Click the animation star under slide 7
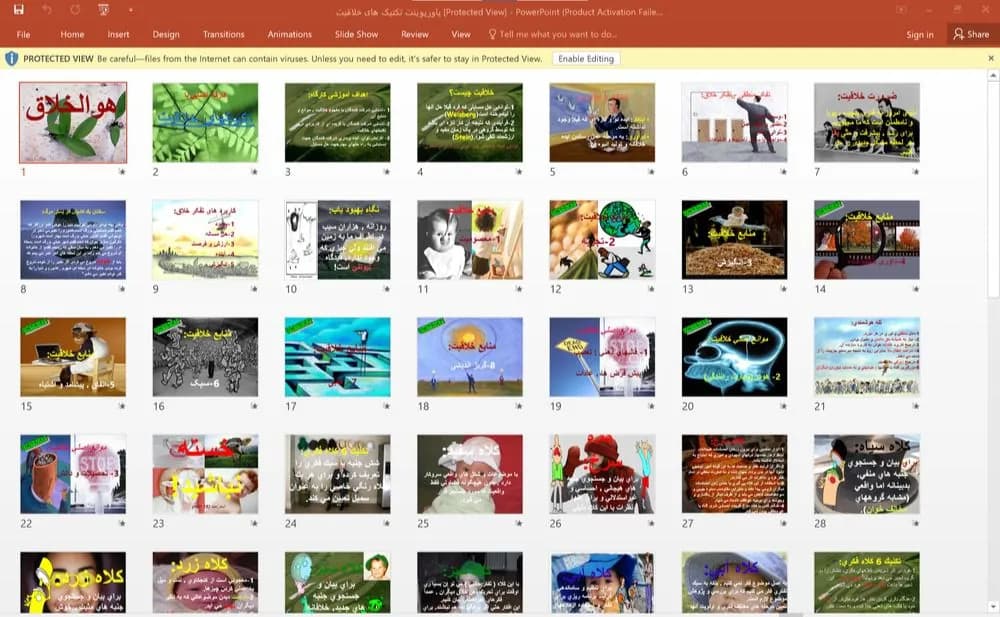The height and width of the screenshot is (617, 1000). pos(915,172)
